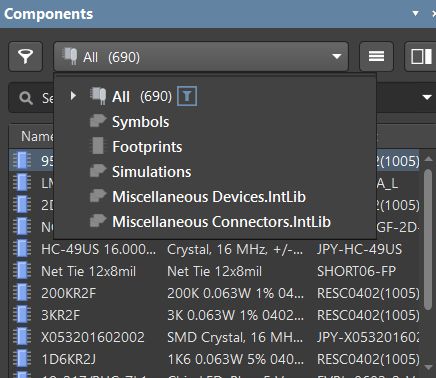The height and width of the screenshot is (378, 436).
Task: Select Miscellaneous Devices.IntLib library
Action: pyautogui.click(x=209, y=197)
